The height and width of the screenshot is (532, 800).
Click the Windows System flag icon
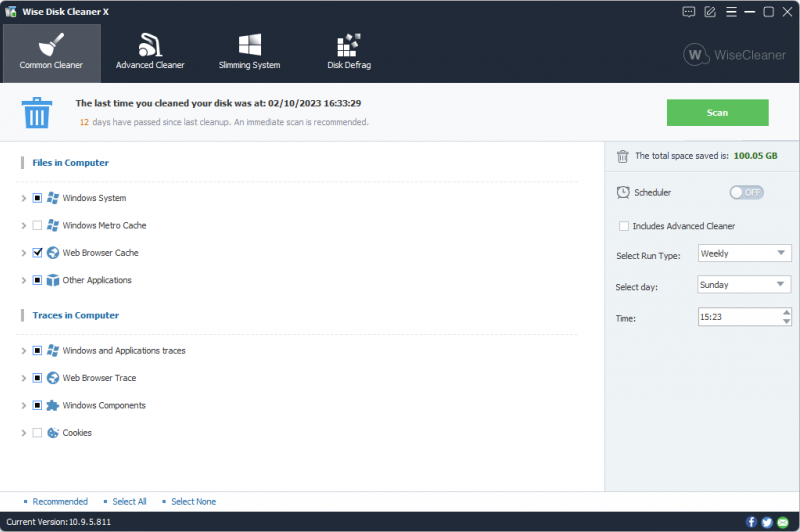[x=53, y=198]
